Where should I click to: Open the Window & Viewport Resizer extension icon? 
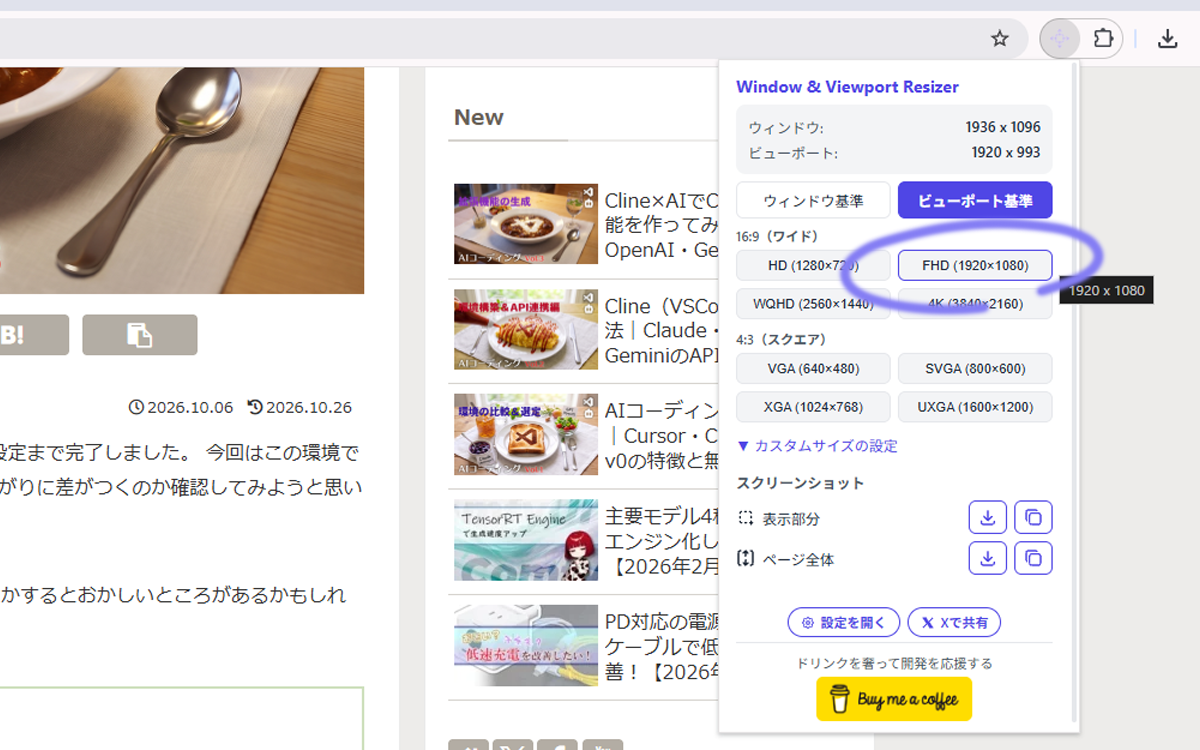point(1060,39)
